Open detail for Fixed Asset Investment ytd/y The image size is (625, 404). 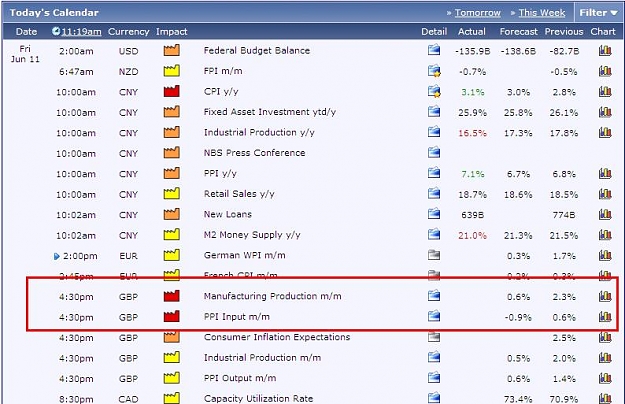coord(434,112)
